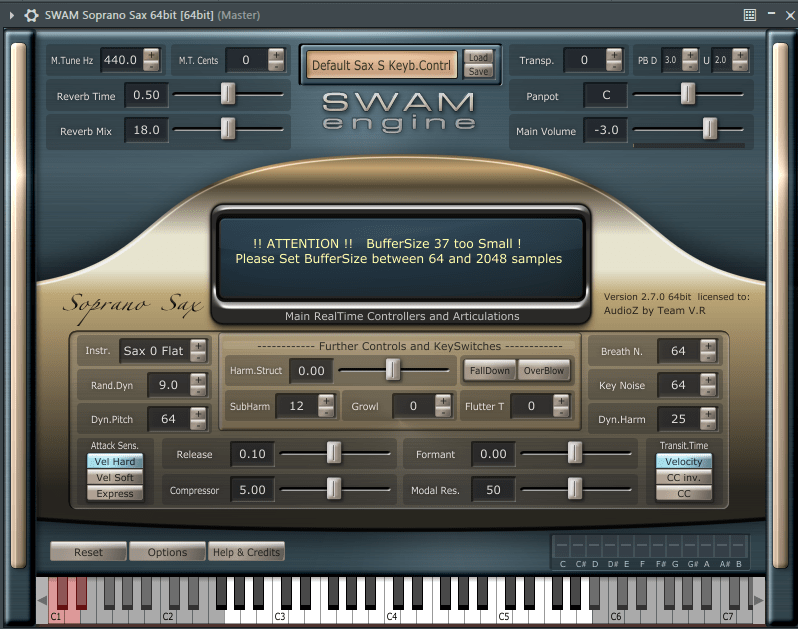Increase PB D range with plus button
Image resolution: width=798 pixels, height=629 pixels.
click(690, 54)
